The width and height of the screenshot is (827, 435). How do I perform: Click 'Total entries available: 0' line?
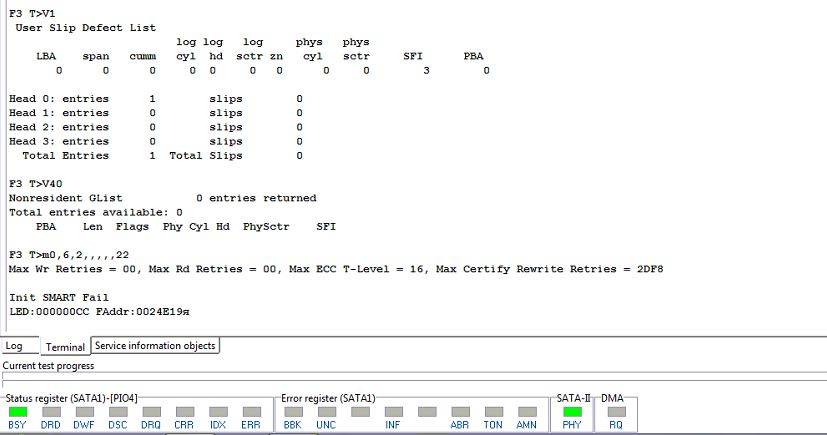click(95, 212)
